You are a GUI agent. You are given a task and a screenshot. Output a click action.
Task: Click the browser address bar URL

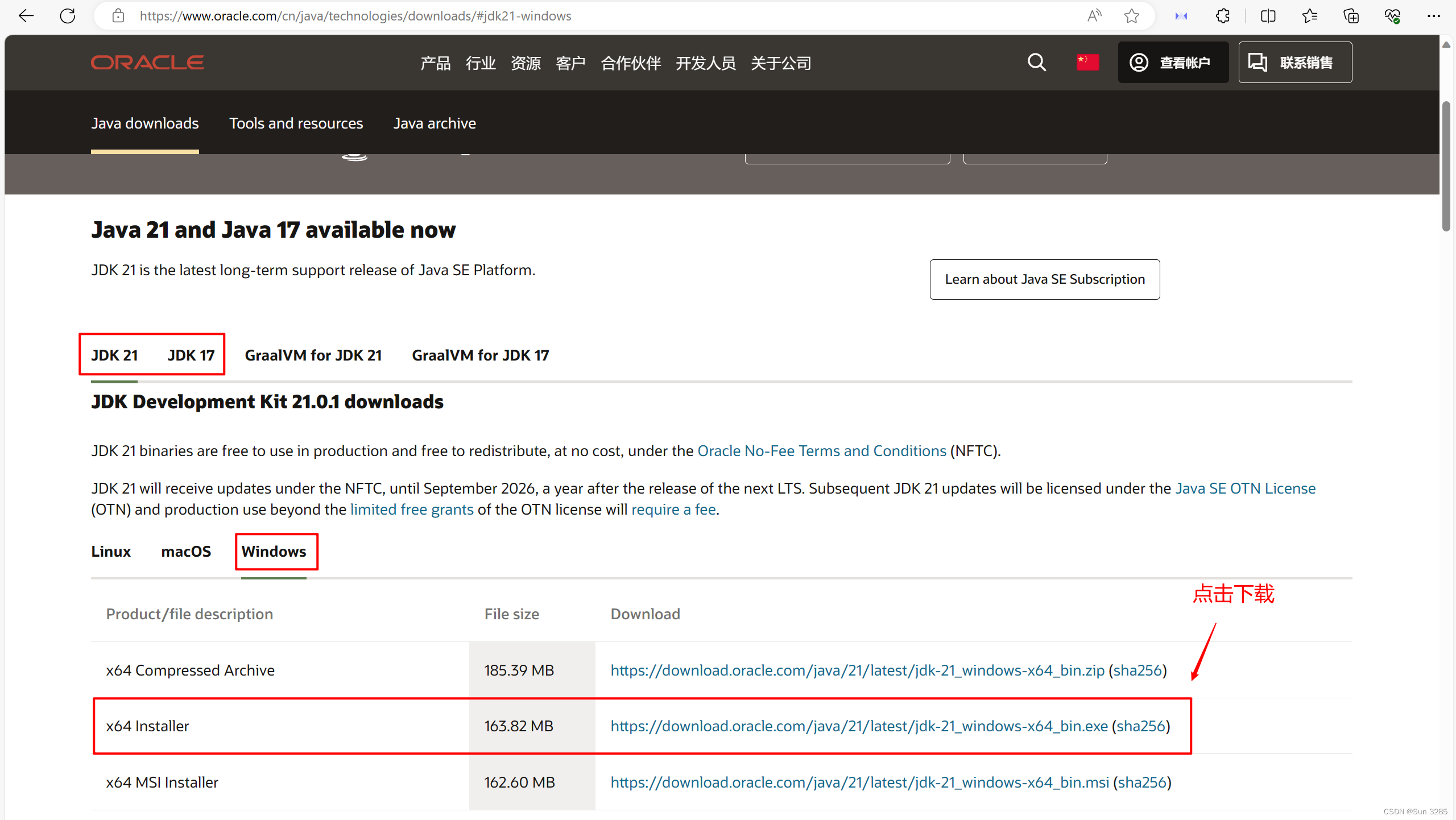[355, 16]
